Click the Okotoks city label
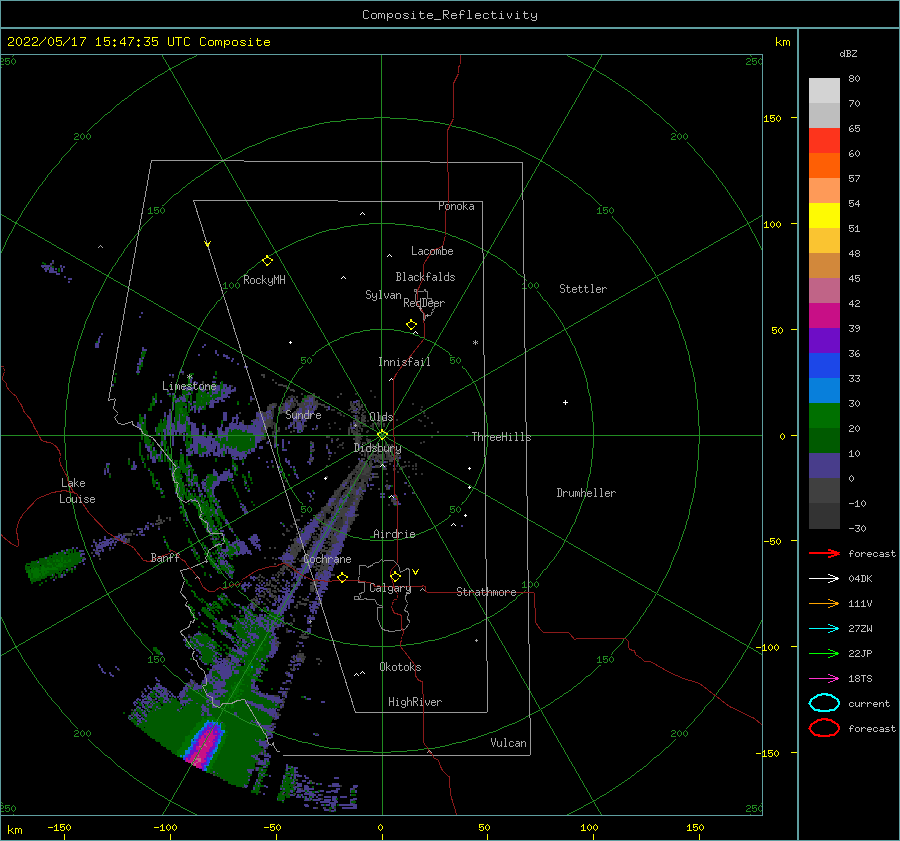900x841 pixels. 400,667
